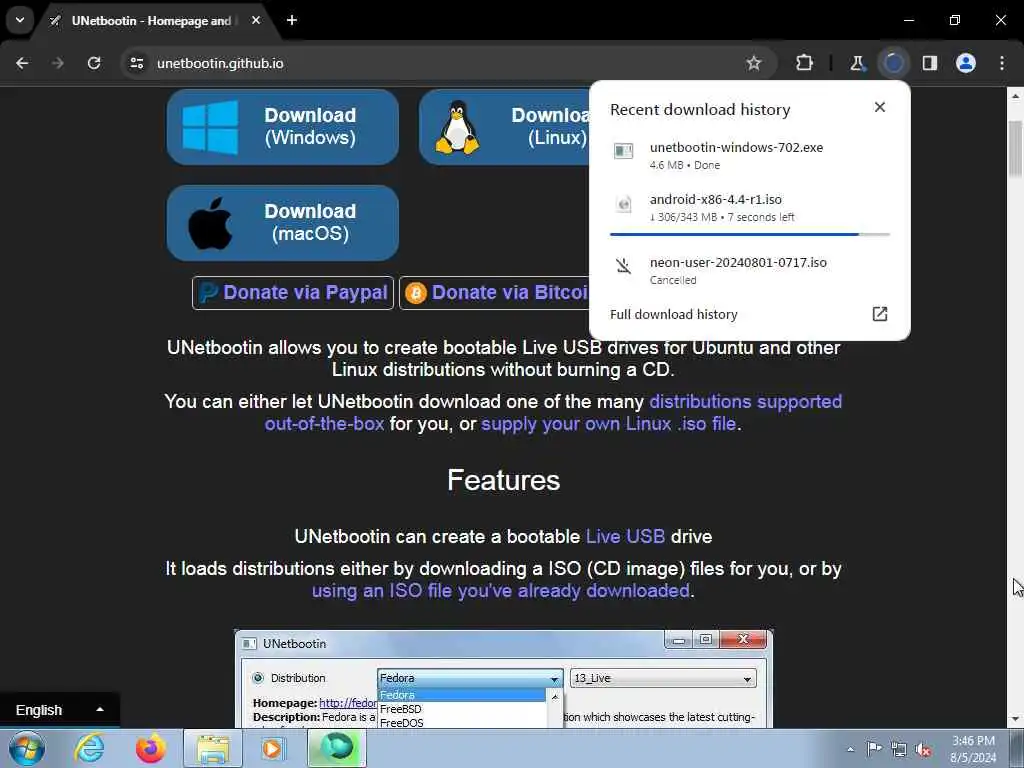Click page scrollbar down arrow

click(x=1015, y=719)
